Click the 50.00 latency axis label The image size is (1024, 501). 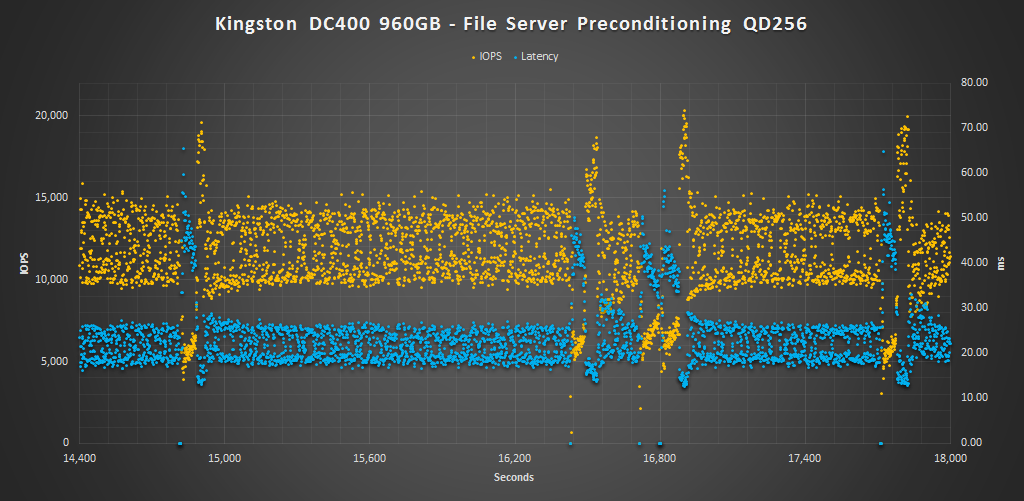[974, 217]
